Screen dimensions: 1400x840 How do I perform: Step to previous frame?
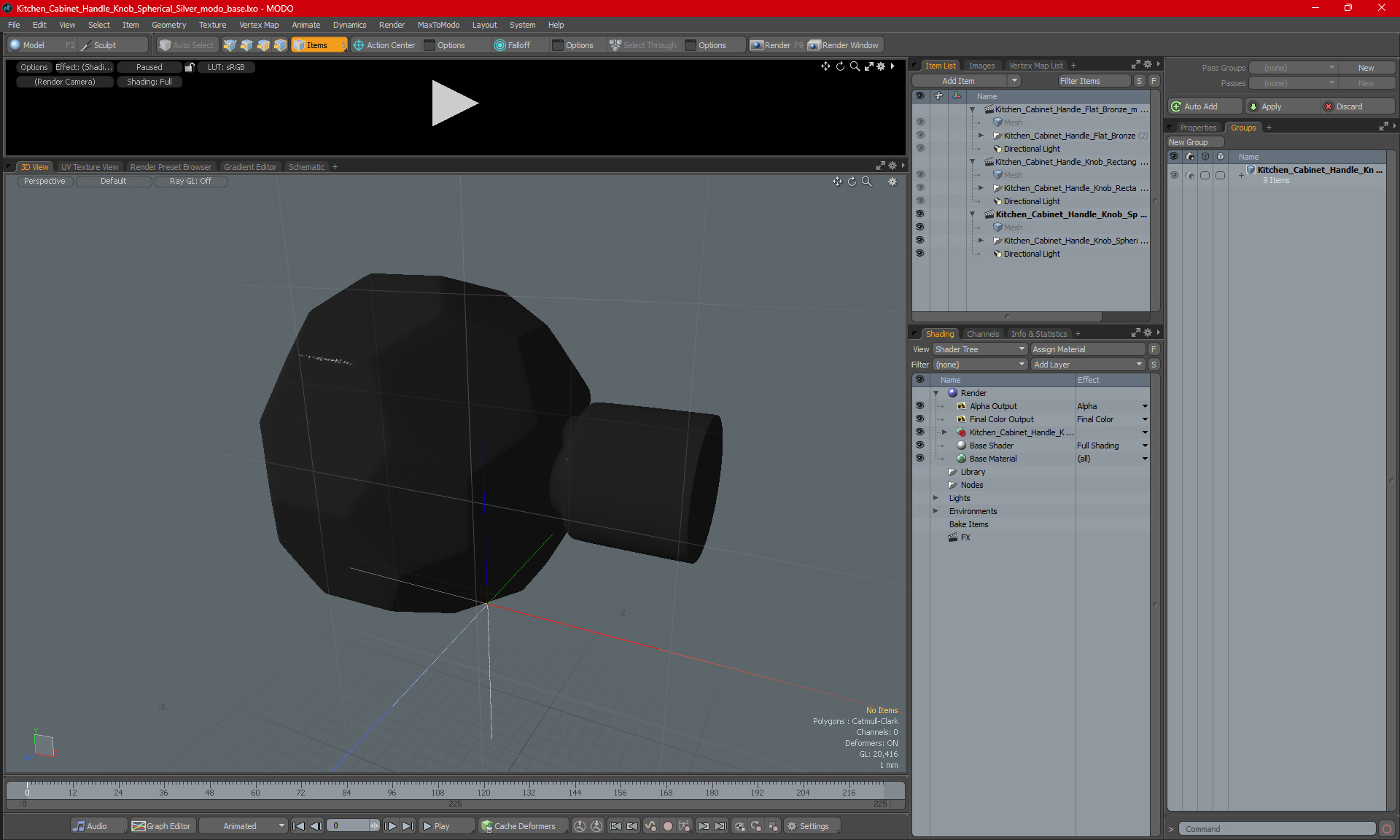coord(316,826)
